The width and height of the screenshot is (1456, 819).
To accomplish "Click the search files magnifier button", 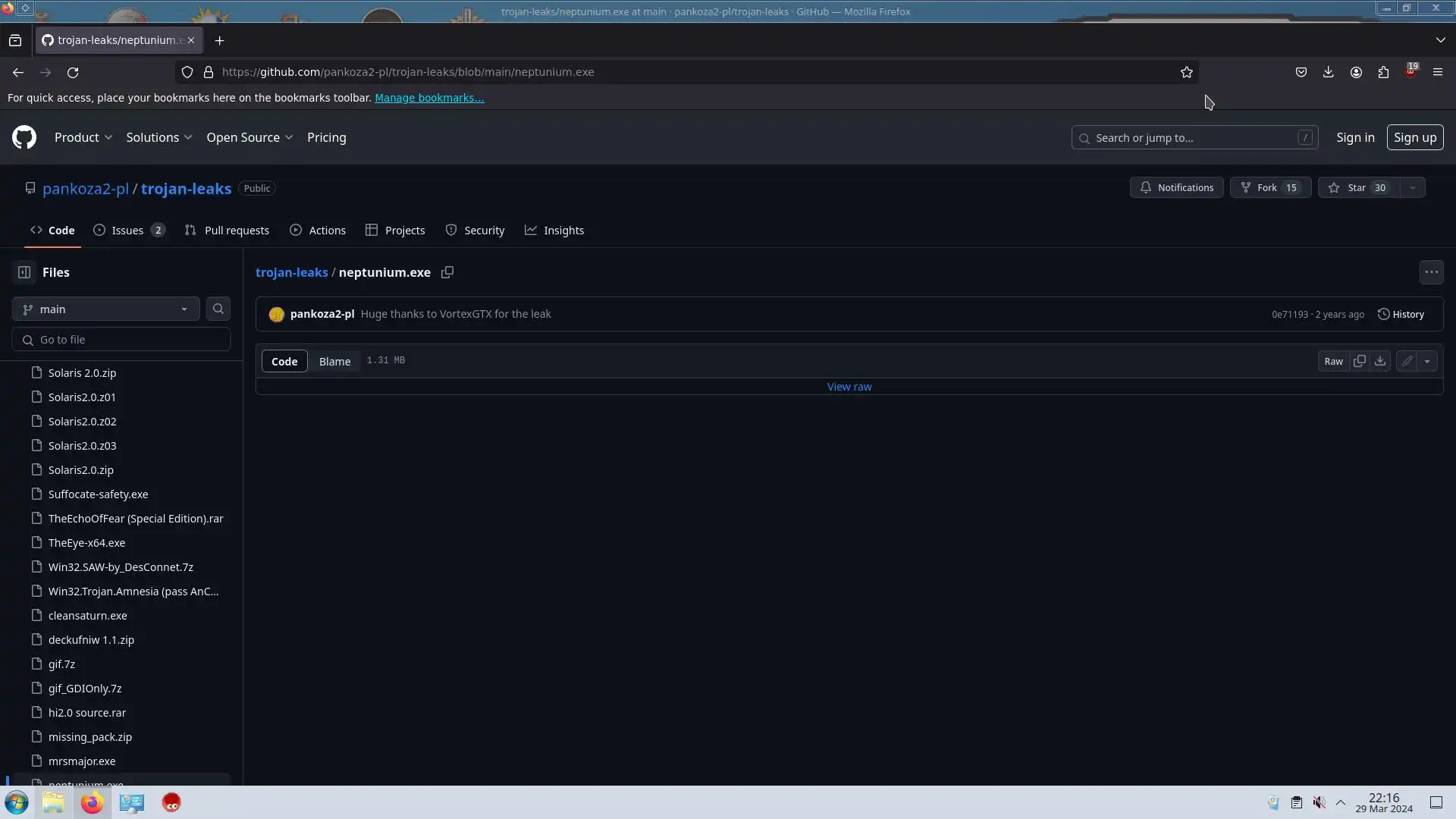I will point(218,309).
